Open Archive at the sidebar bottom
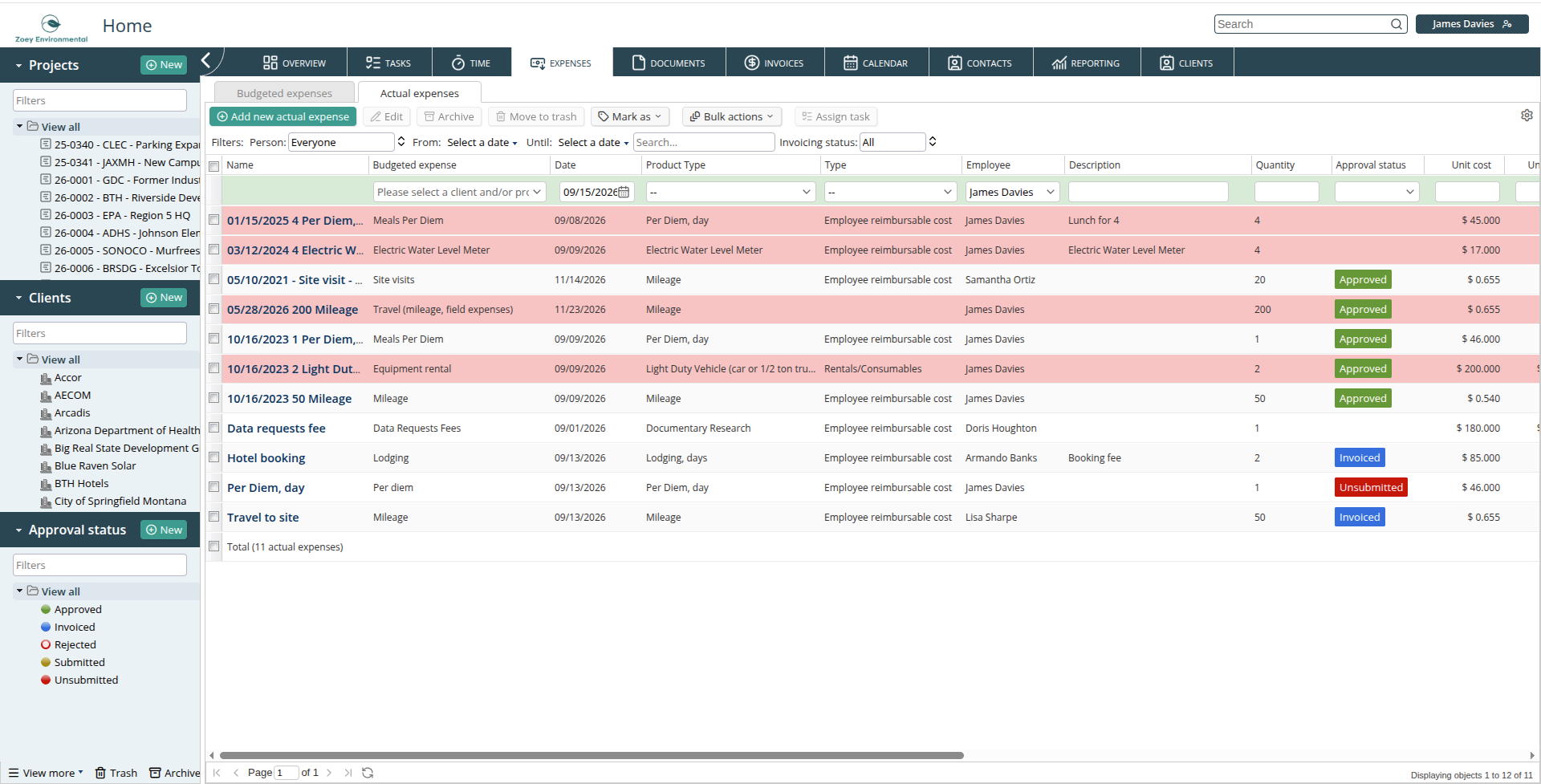 pyautogui.click(x=175, y=773)
